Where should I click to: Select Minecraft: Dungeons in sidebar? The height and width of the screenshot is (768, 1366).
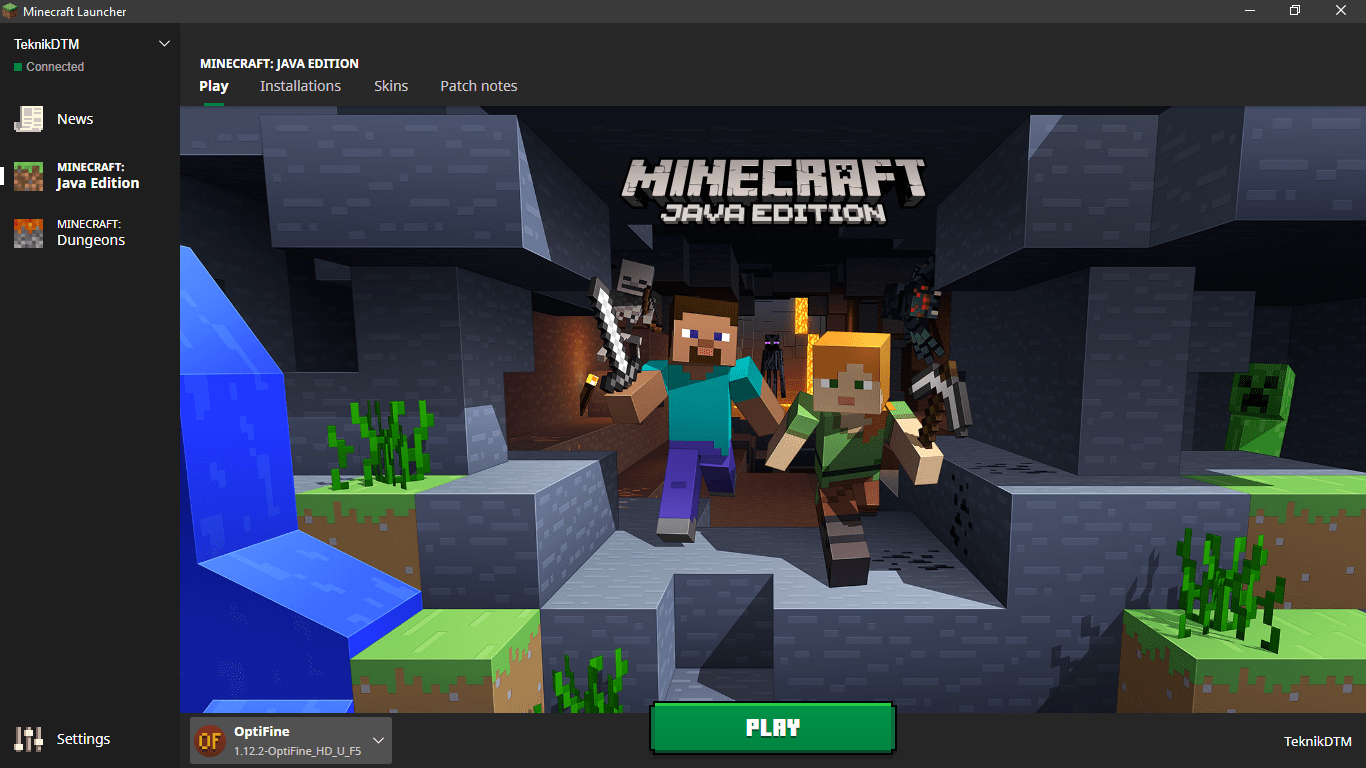[x=90, y=233]
